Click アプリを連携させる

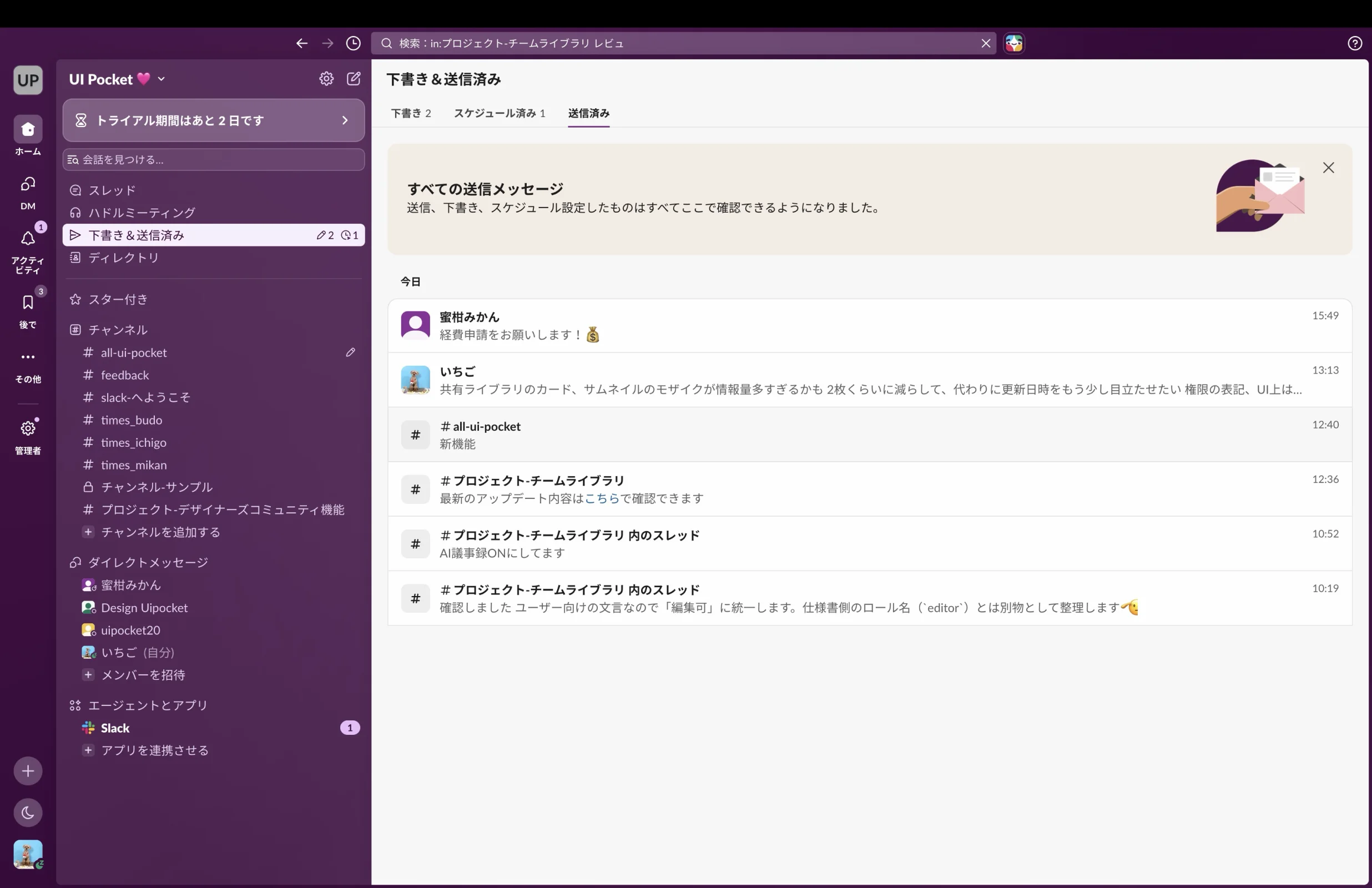point(213,750)
